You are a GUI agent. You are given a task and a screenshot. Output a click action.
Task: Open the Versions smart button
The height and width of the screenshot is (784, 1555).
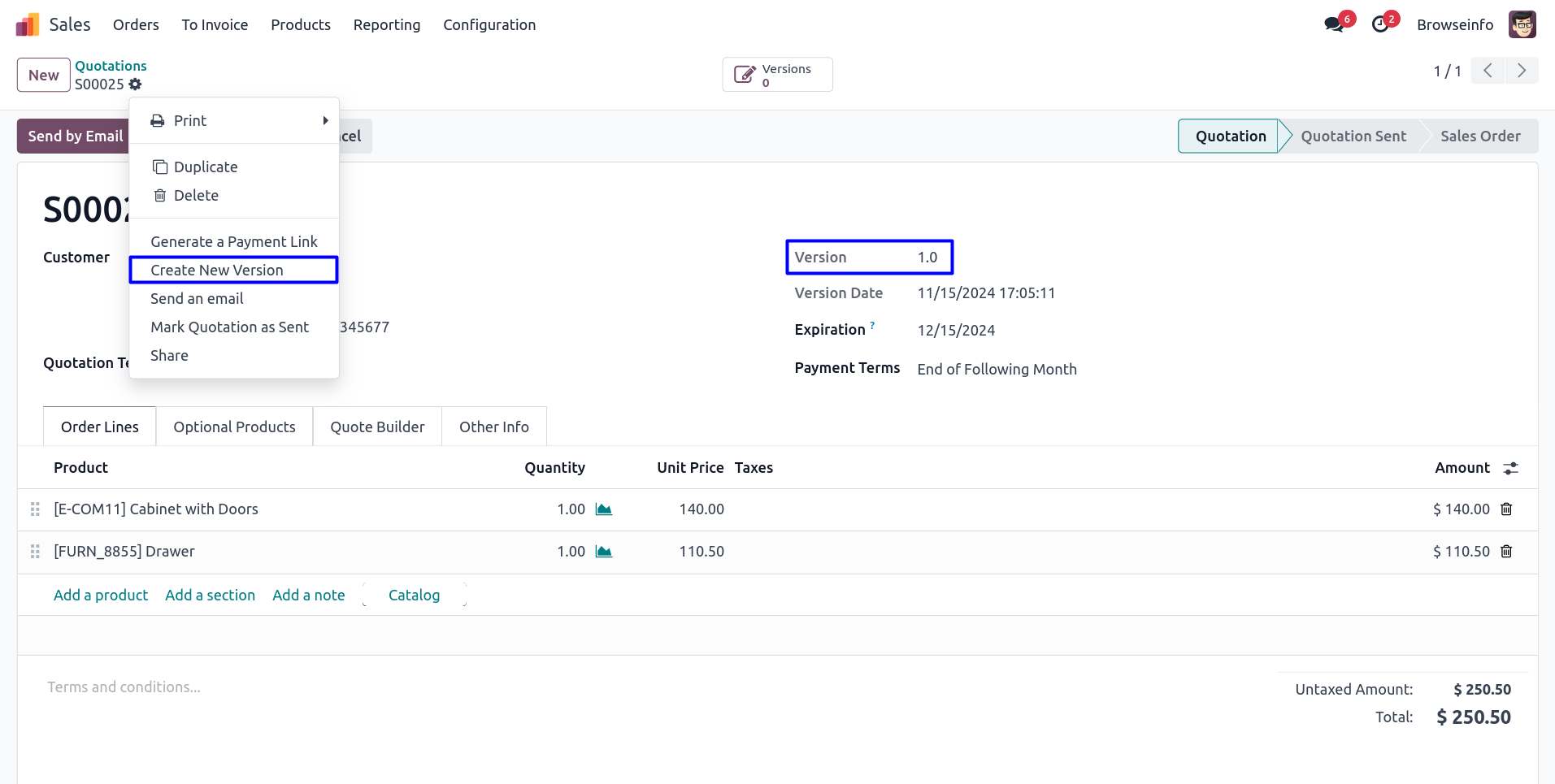click(776, 75)
